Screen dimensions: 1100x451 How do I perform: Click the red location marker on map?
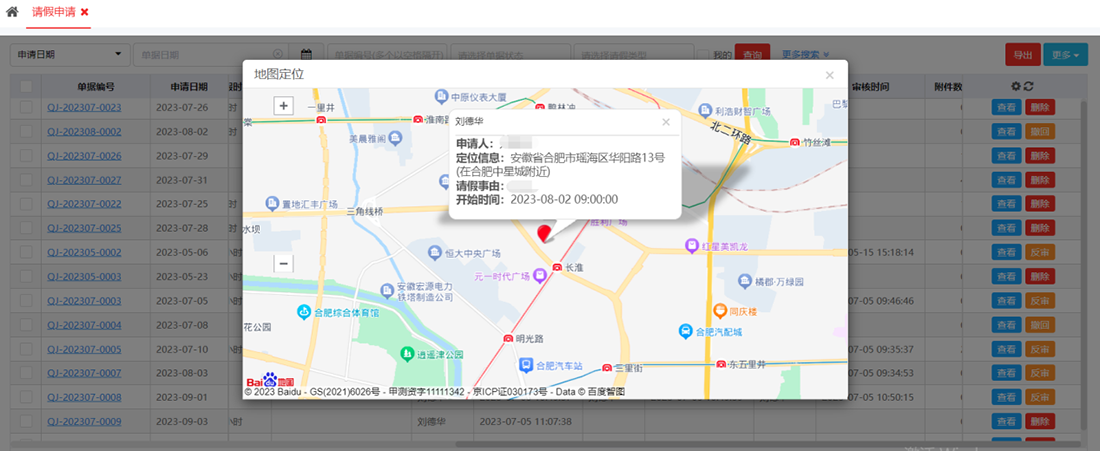point(544,234)
